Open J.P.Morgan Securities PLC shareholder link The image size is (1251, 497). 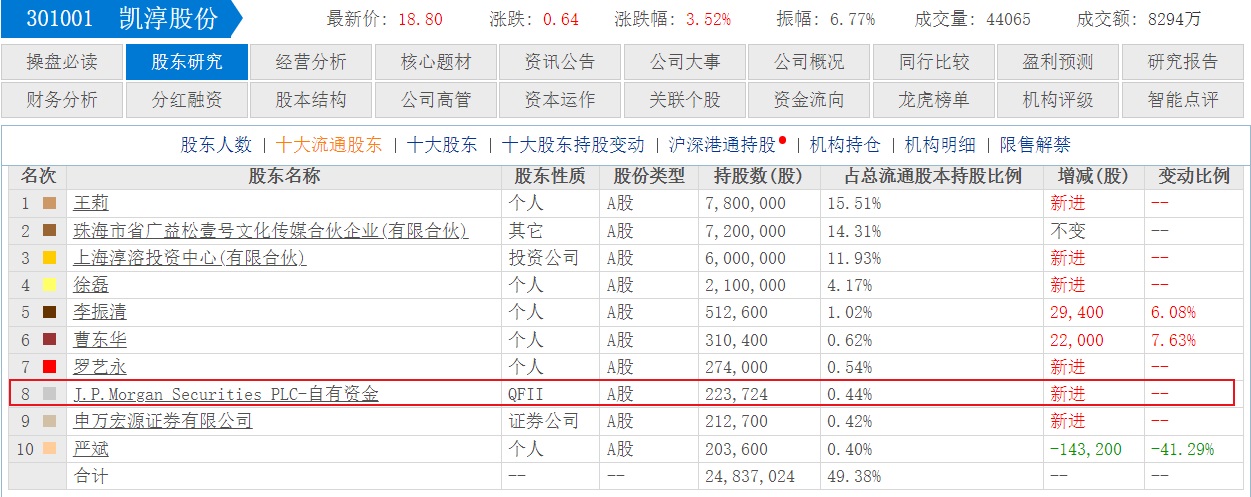tap(226, 394)
